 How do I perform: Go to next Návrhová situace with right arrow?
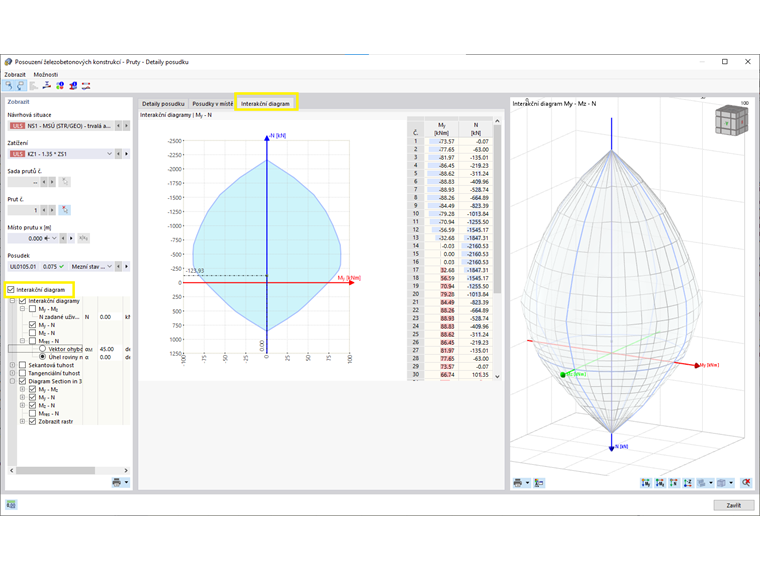(127, 126)
